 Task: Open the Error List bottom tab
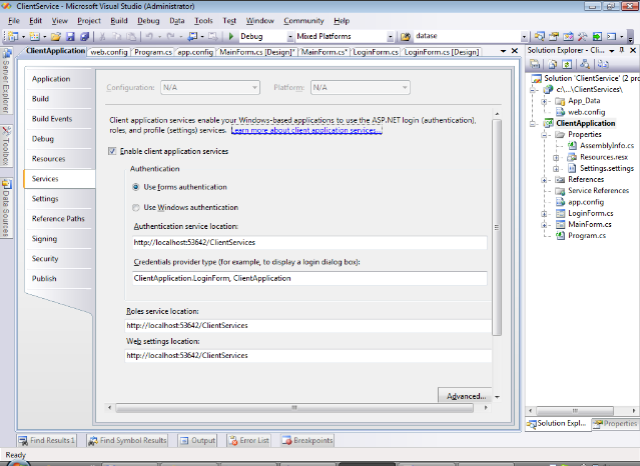point(249,440)
